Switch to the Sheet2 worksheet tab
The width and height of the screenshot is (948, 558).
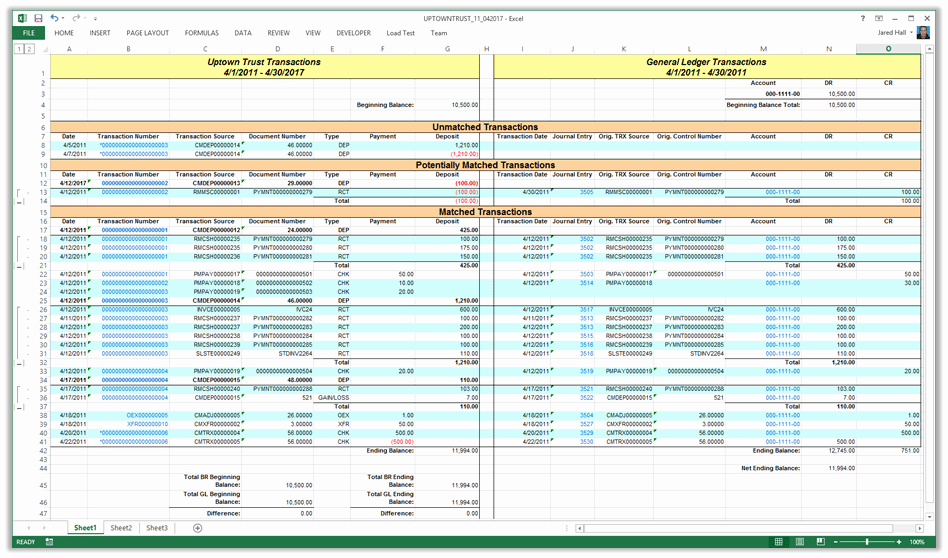click(x=121, y=528)
